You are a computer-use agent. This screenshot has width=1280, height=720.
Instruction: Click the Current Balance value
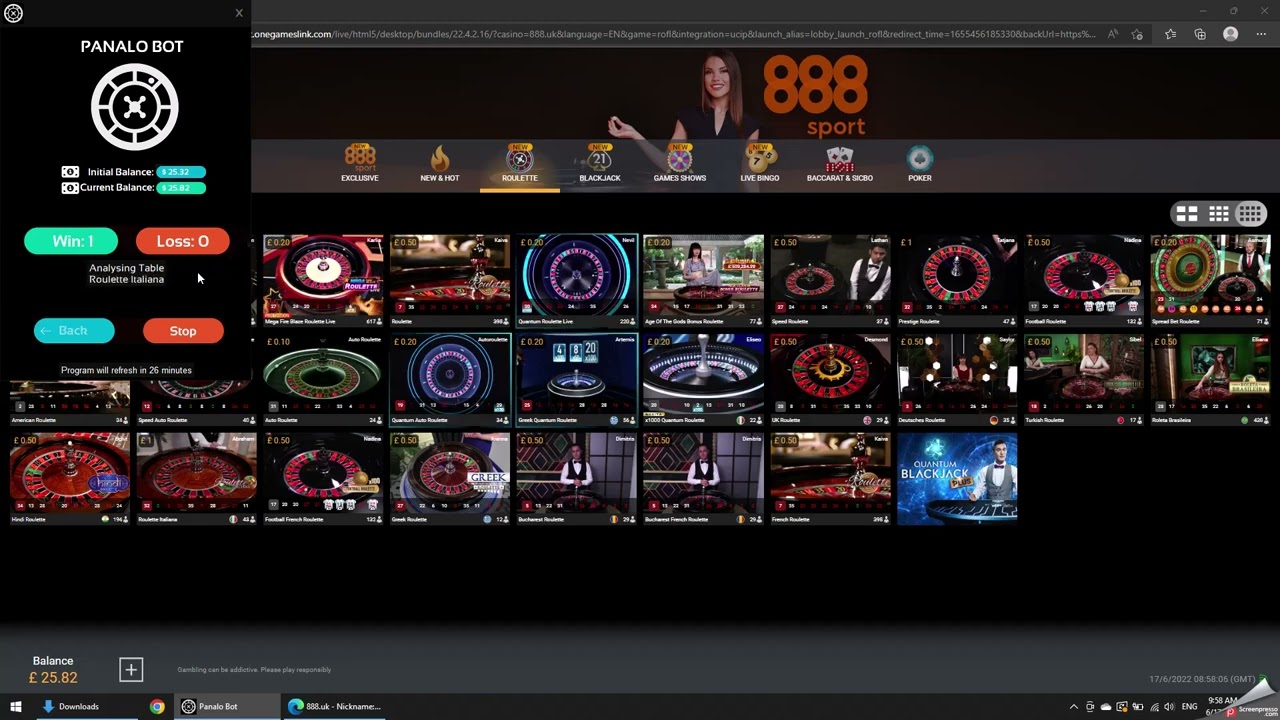tap(181, 188)
